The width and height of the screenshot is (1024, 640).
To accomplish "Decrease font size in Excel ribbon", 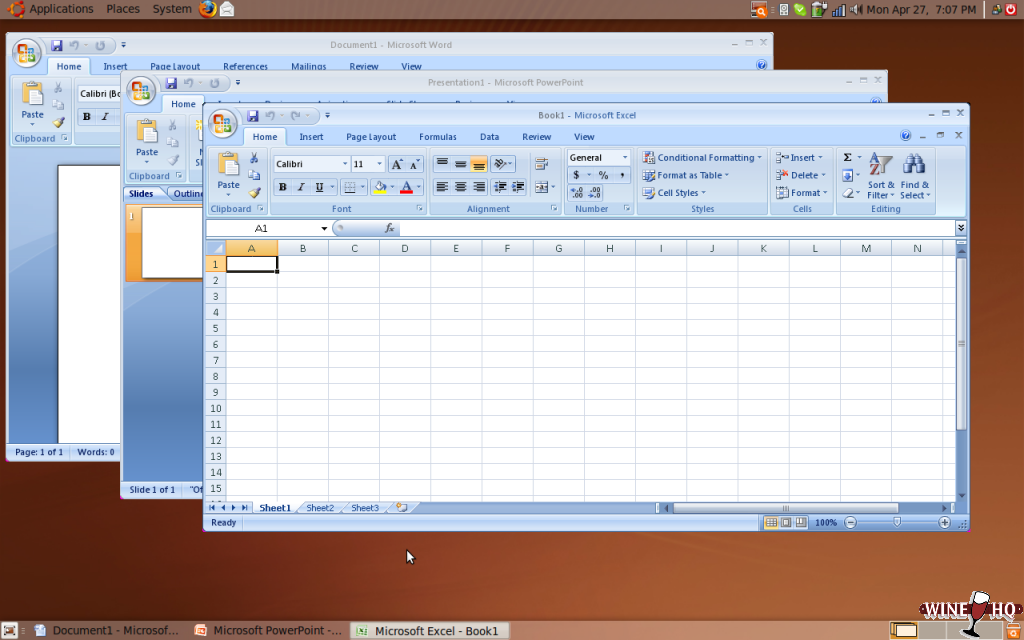I will pyautogui.click(x=414, y=165).
